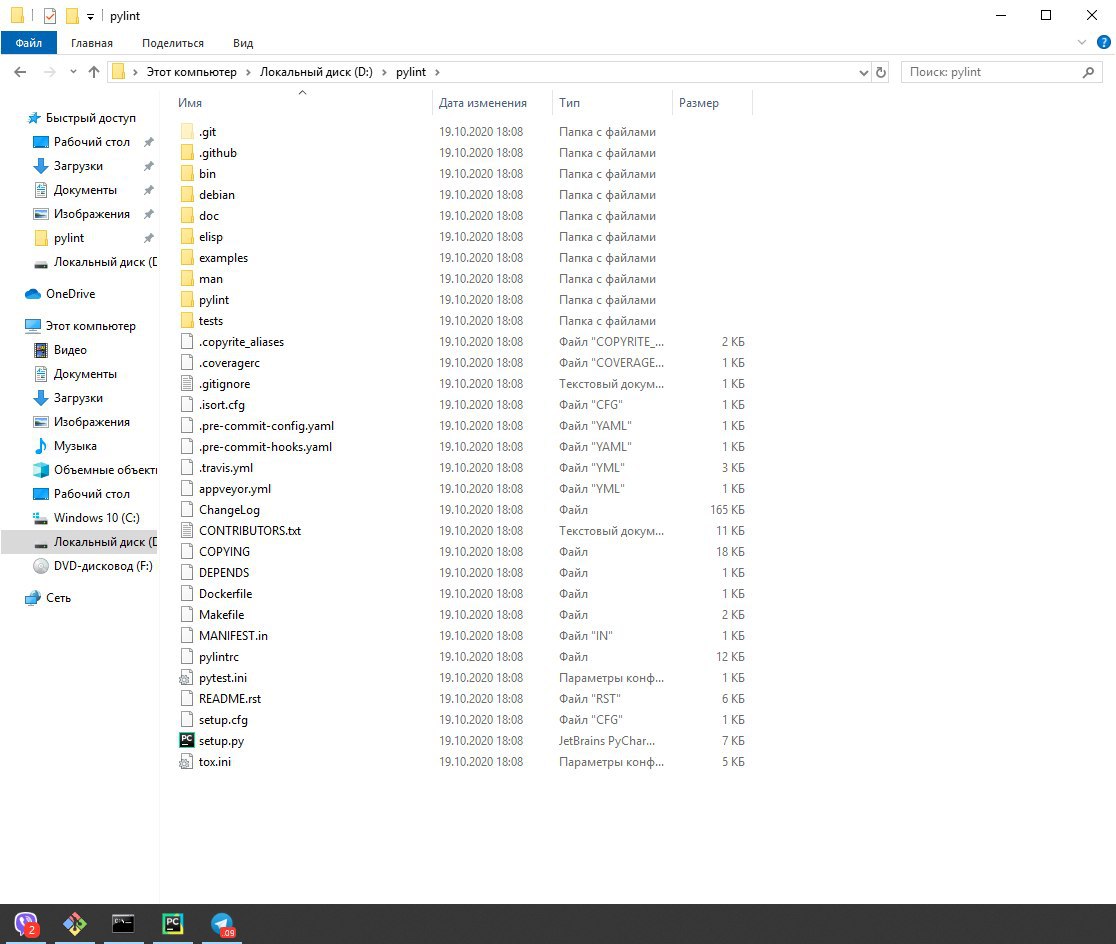Open the address bar history dropdown
The height and width of the screenshot is (944, 1116).
[x=863, y=72]
